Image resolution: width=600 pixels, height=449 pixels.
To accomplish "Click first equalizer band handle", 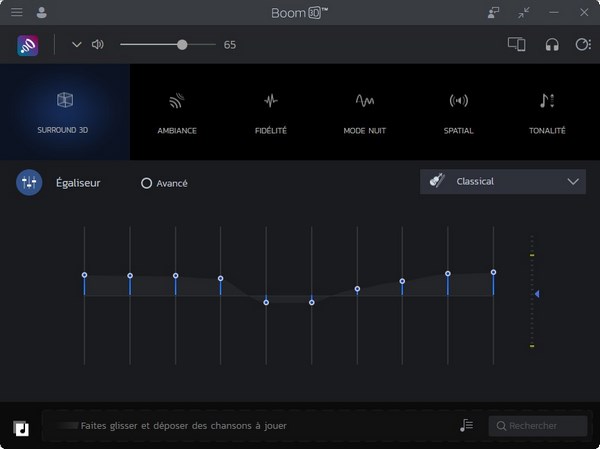I will [84, 275].
